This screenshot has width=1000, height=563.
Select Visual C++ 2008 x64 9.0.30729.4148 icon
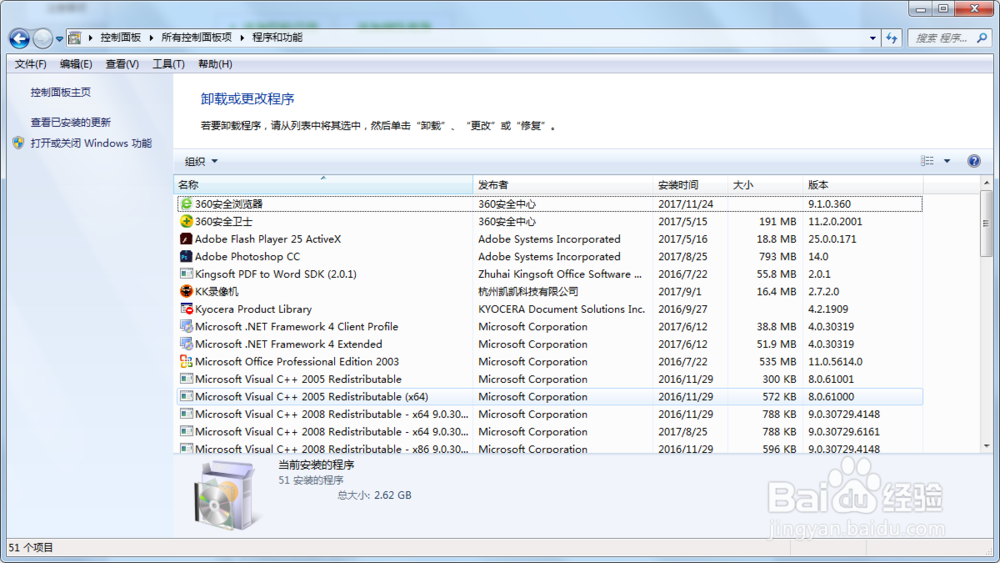186,414
